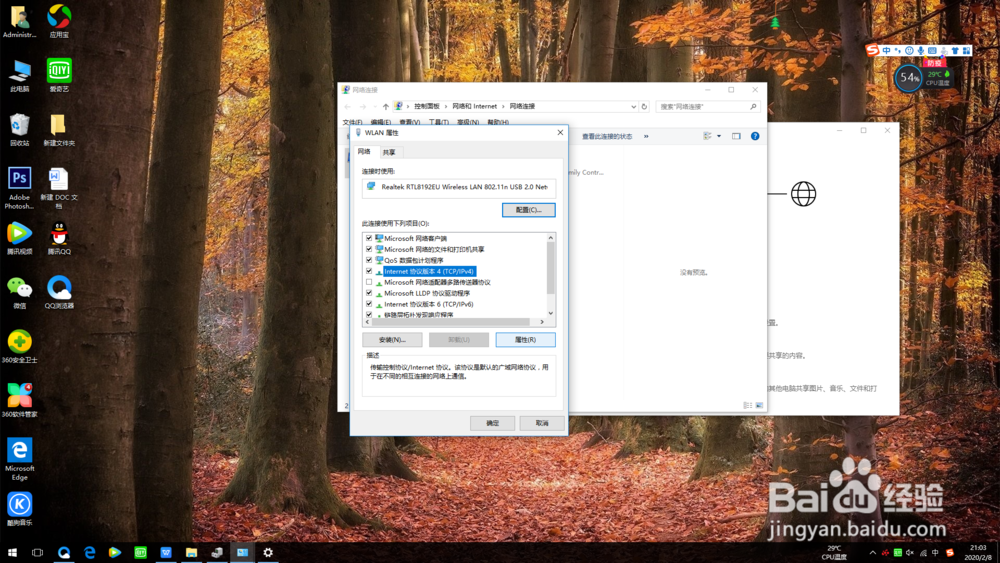Toggle Microsoft LLDP 协议驱动程序 checkbox

pyautogui.click(x=369, y=293)
